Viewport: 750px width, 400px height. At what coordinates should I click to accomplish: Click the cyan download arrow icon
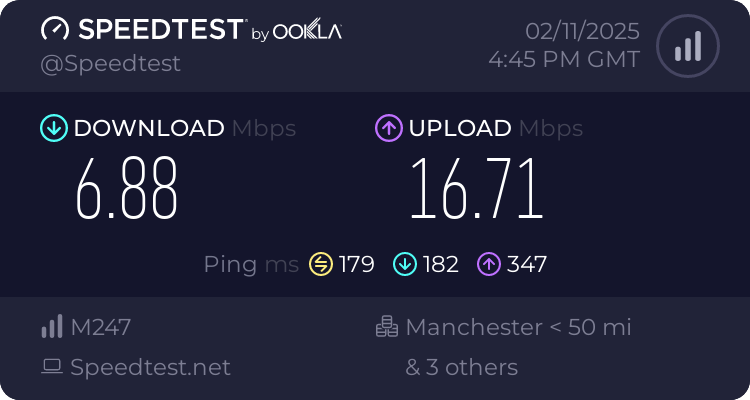coord(54,128)
